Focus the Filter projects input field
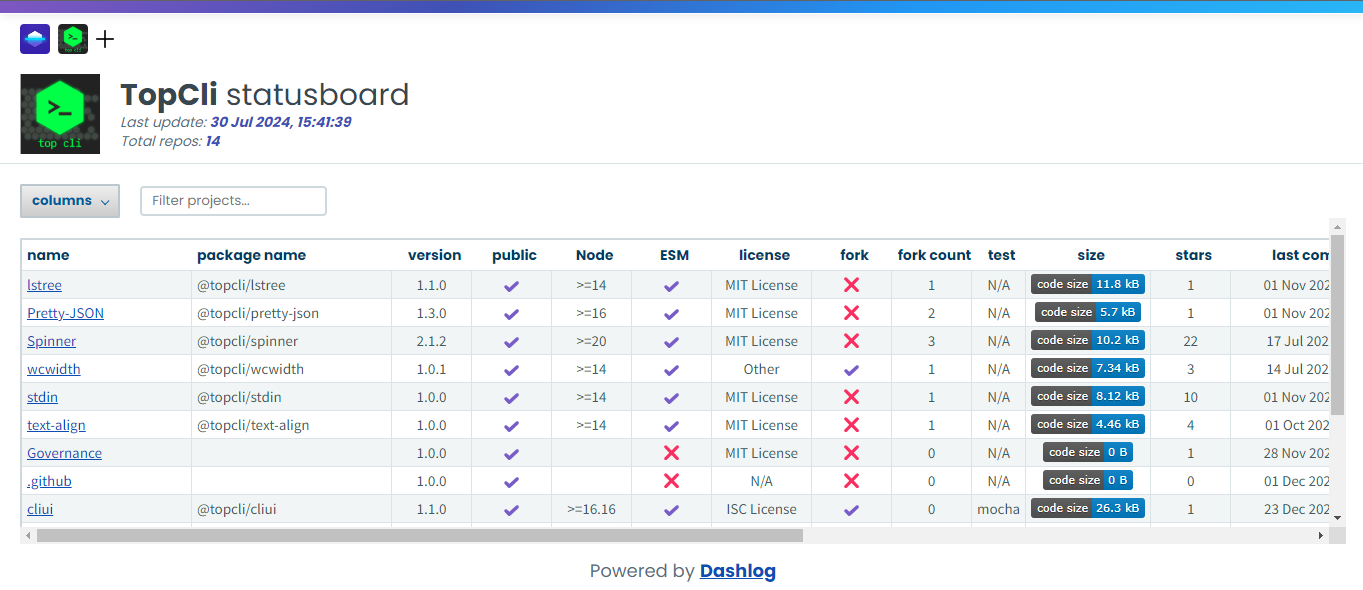 [x=233, y=201]
